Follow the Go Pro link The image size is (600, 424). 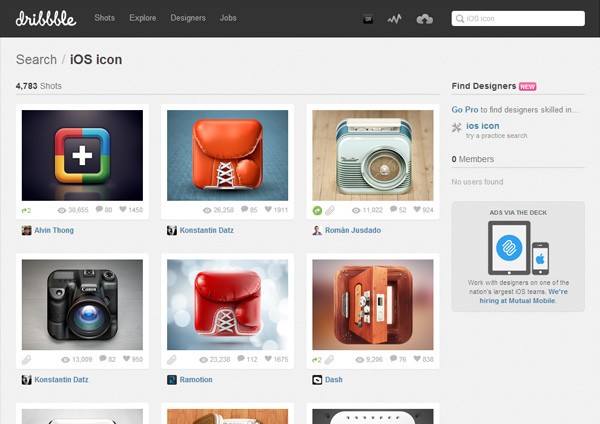click(465, 110)
